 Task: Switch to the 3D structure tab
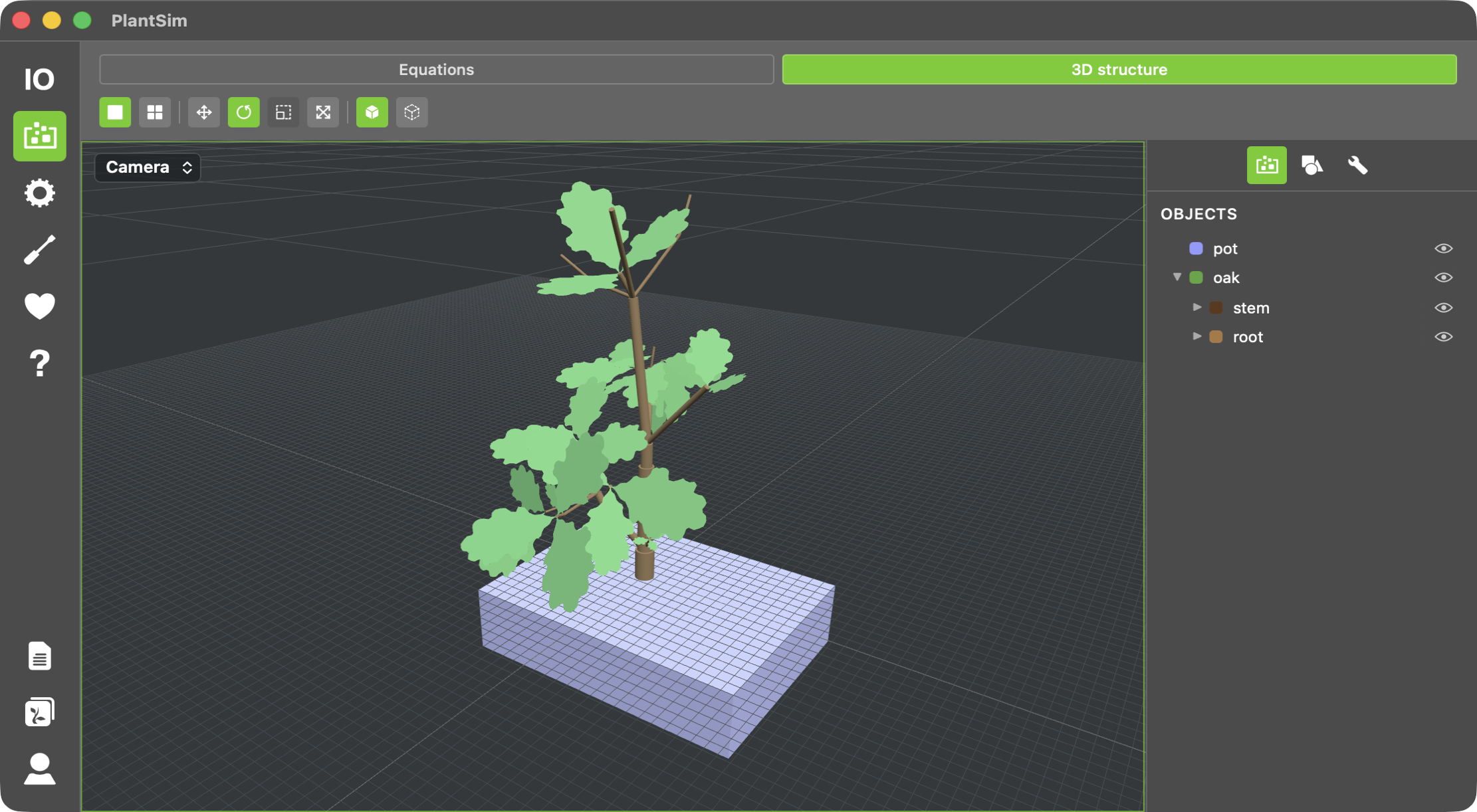point(1119,70)
